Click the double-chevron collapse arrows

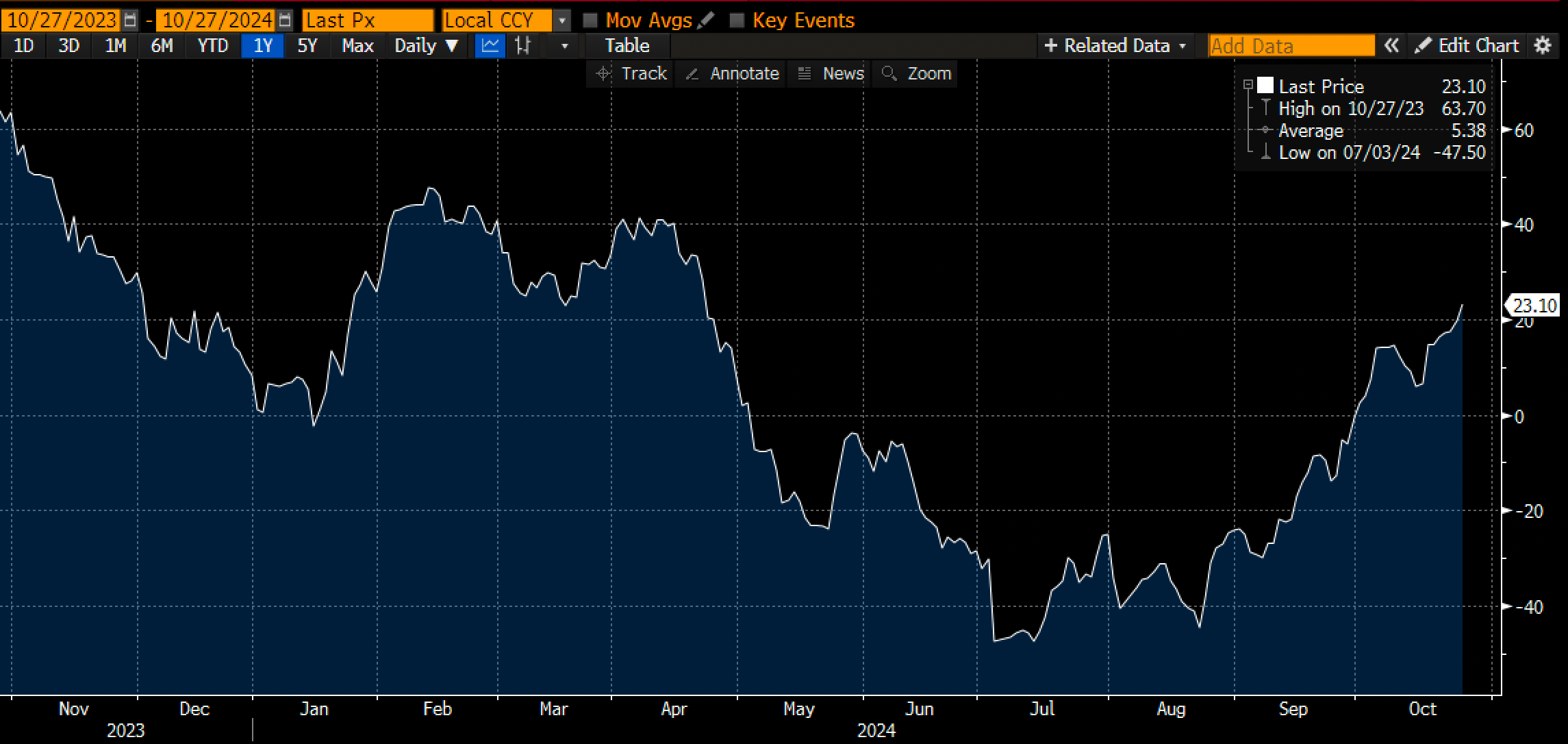[x=1391, y=46]
